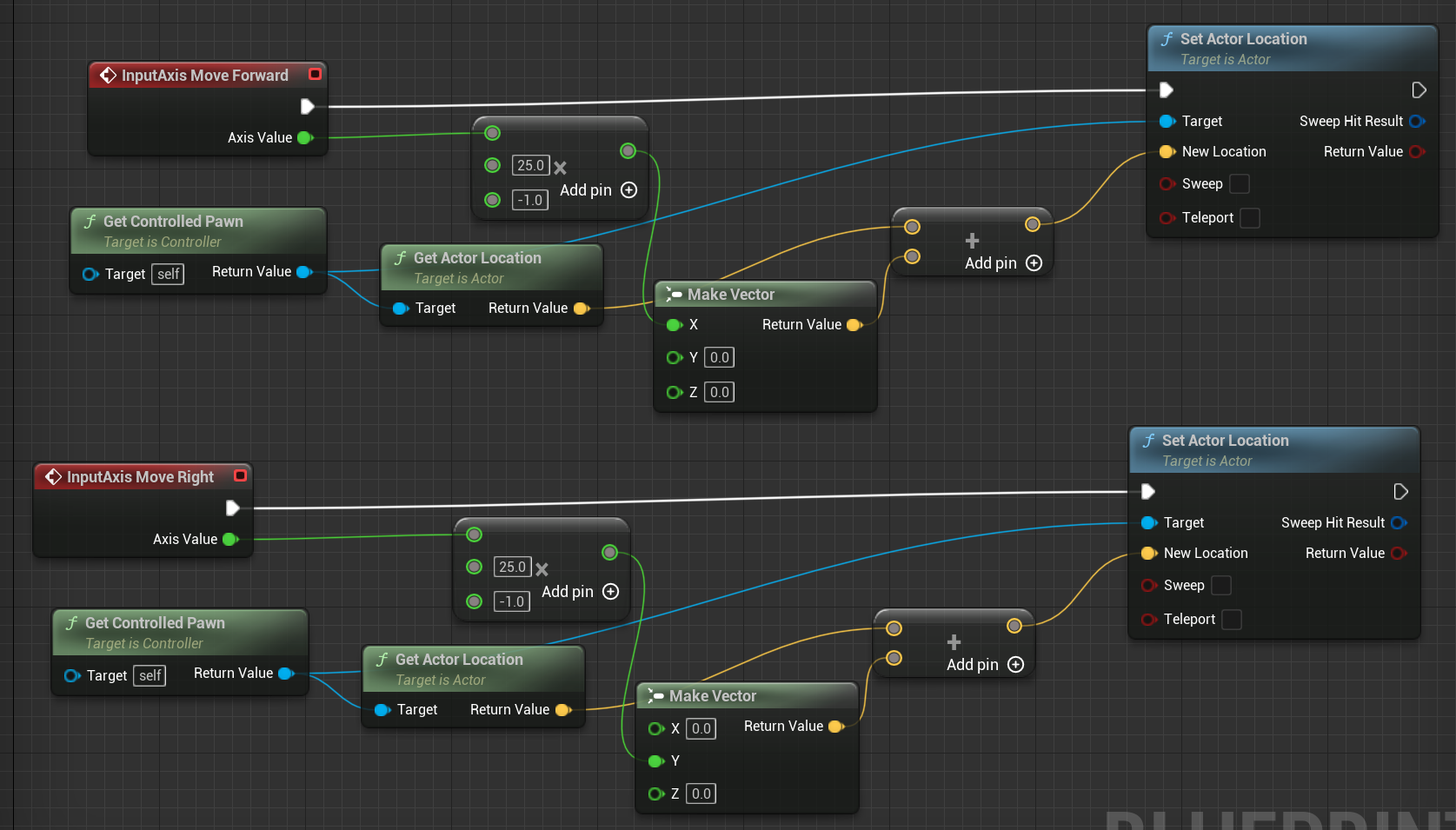
Task: Click Target pin of upper Get Actor Location
Action: 400,309
